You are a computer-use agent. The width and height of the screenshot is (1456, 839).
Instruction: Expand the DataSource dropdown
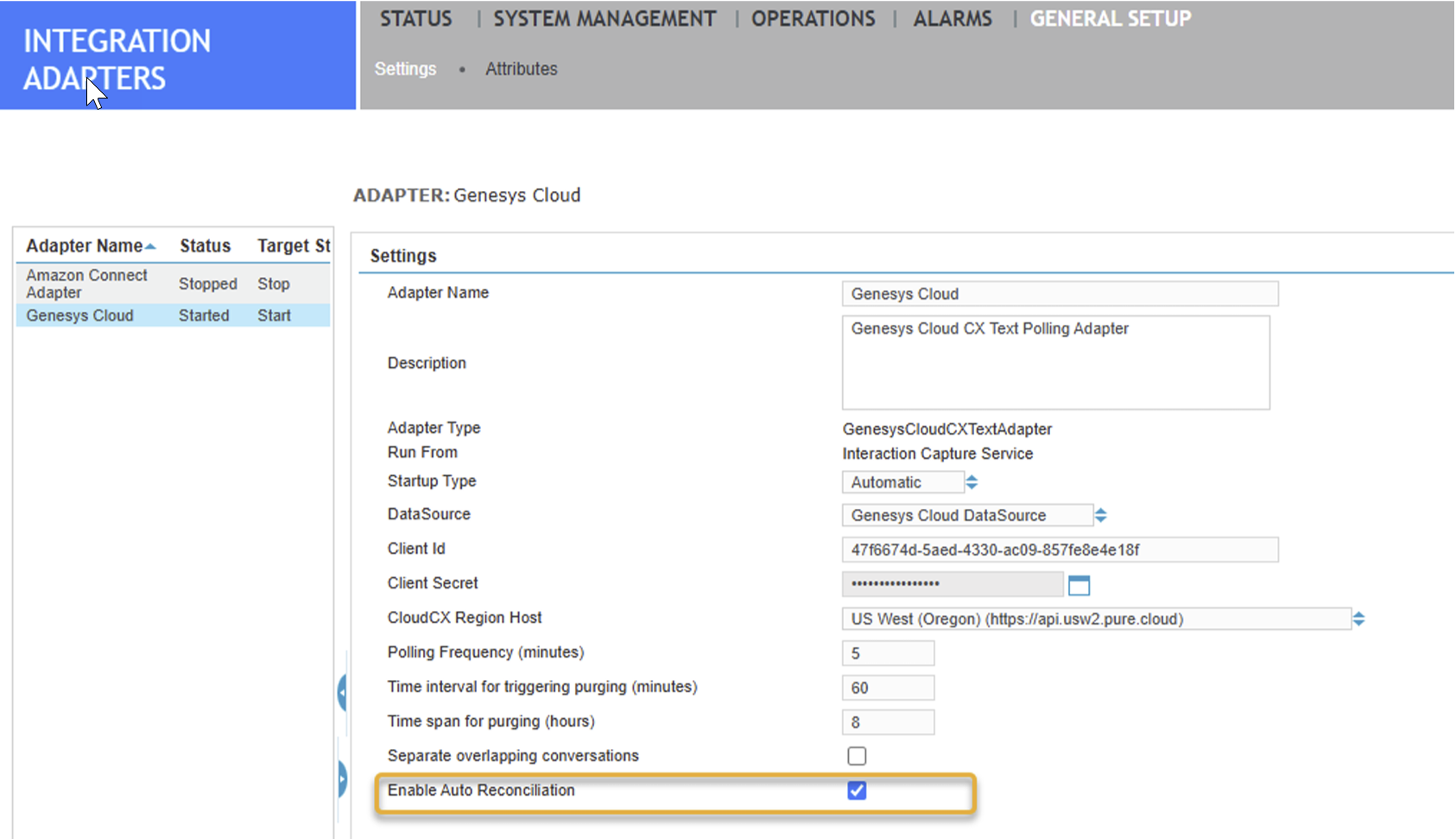tap(1100, 516)
